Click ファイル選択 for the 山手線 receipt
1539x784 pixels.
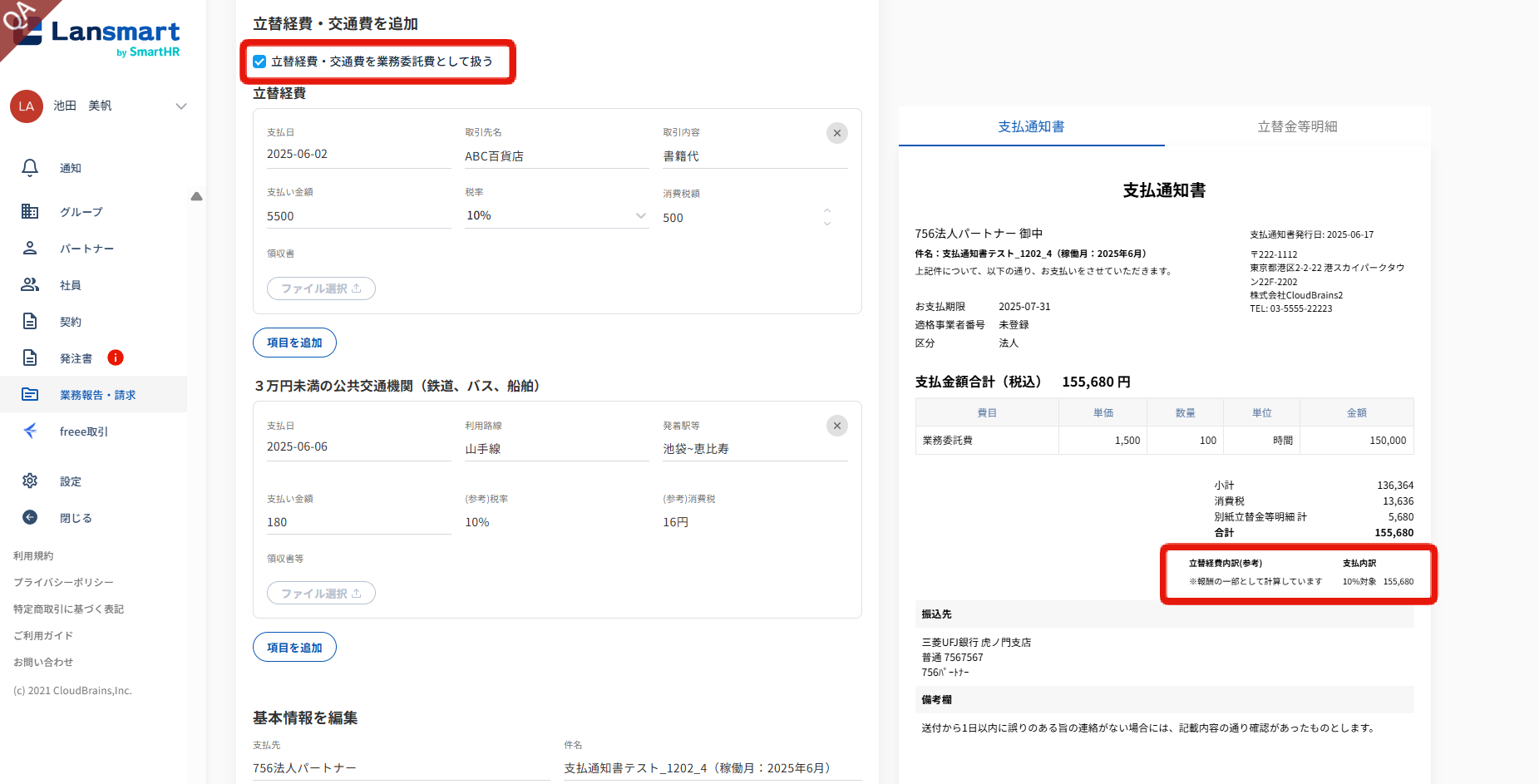321,593
